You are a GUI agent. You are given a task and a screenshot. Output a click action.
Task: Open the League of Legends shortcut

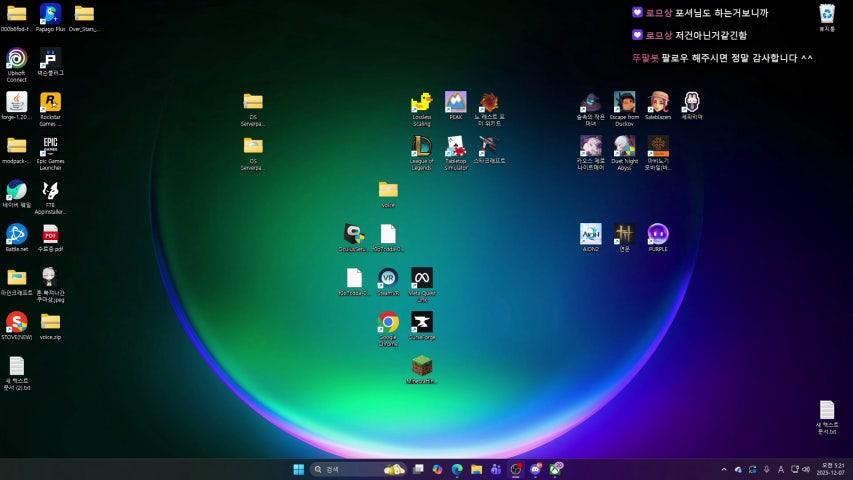click(x=421, y=147)
